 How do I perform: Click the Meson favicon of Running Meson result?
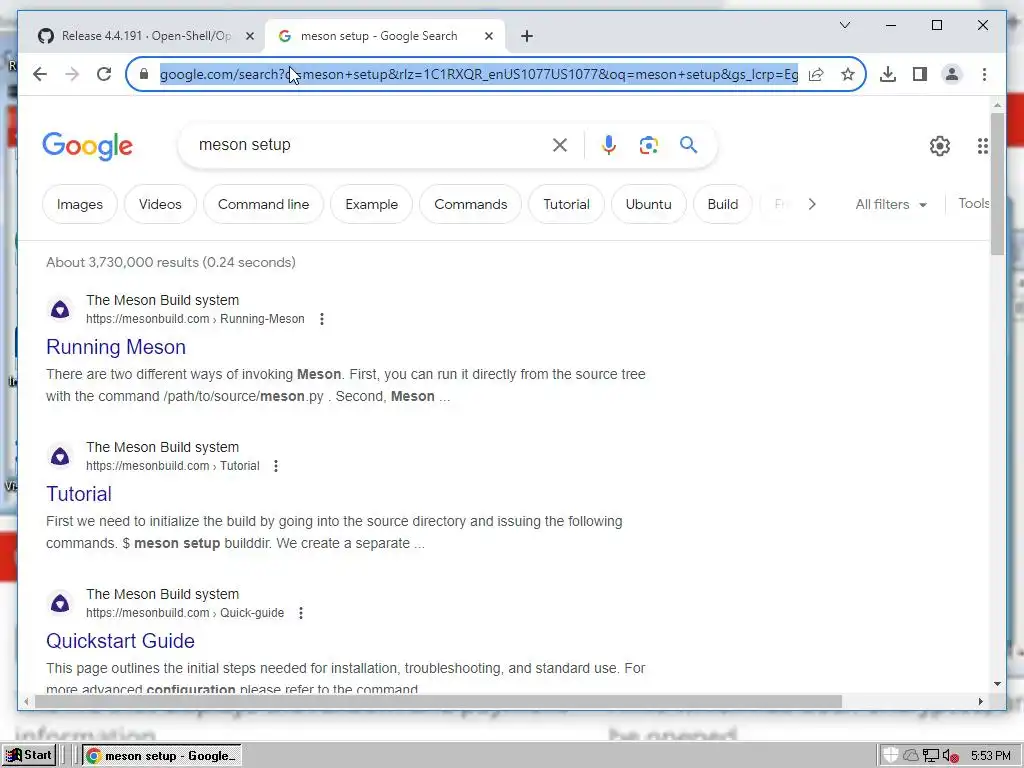[x=60, y=310]
